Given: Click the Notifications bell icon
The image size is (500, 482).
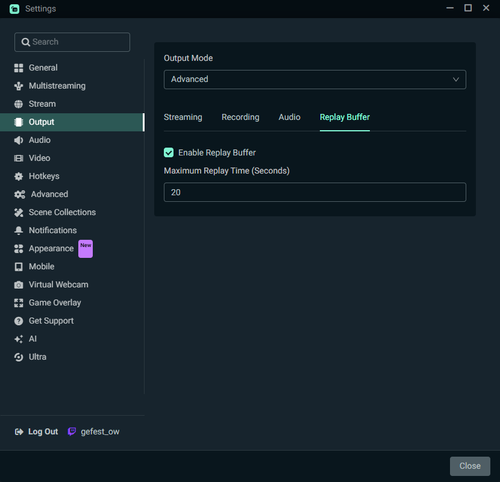Looking at the screenshot, I should coord(19,230).
